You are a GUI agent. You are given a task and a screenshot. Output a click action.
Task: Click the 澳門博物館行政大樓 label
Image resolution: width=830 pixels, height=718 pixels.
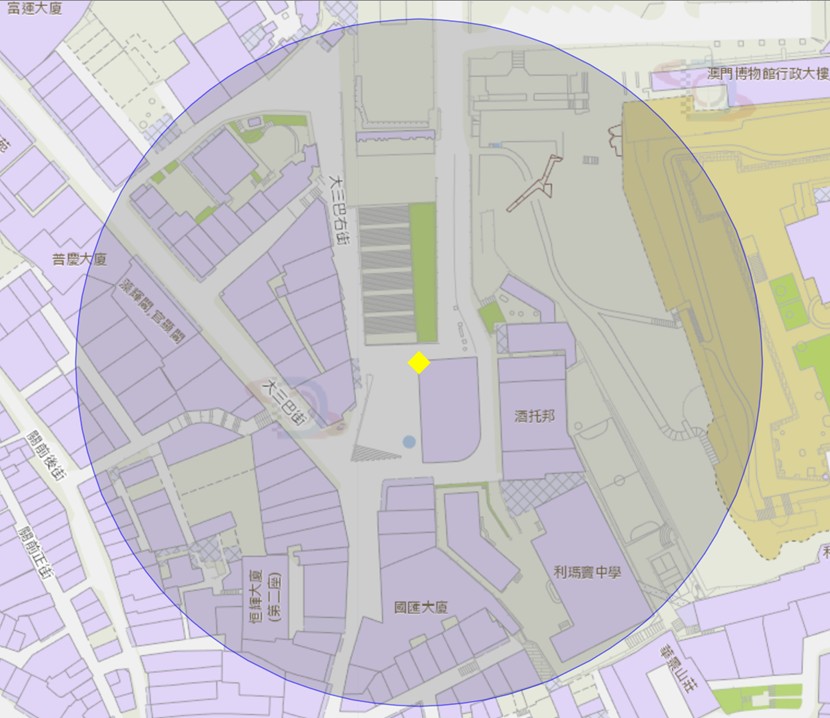tap(767, 74)
